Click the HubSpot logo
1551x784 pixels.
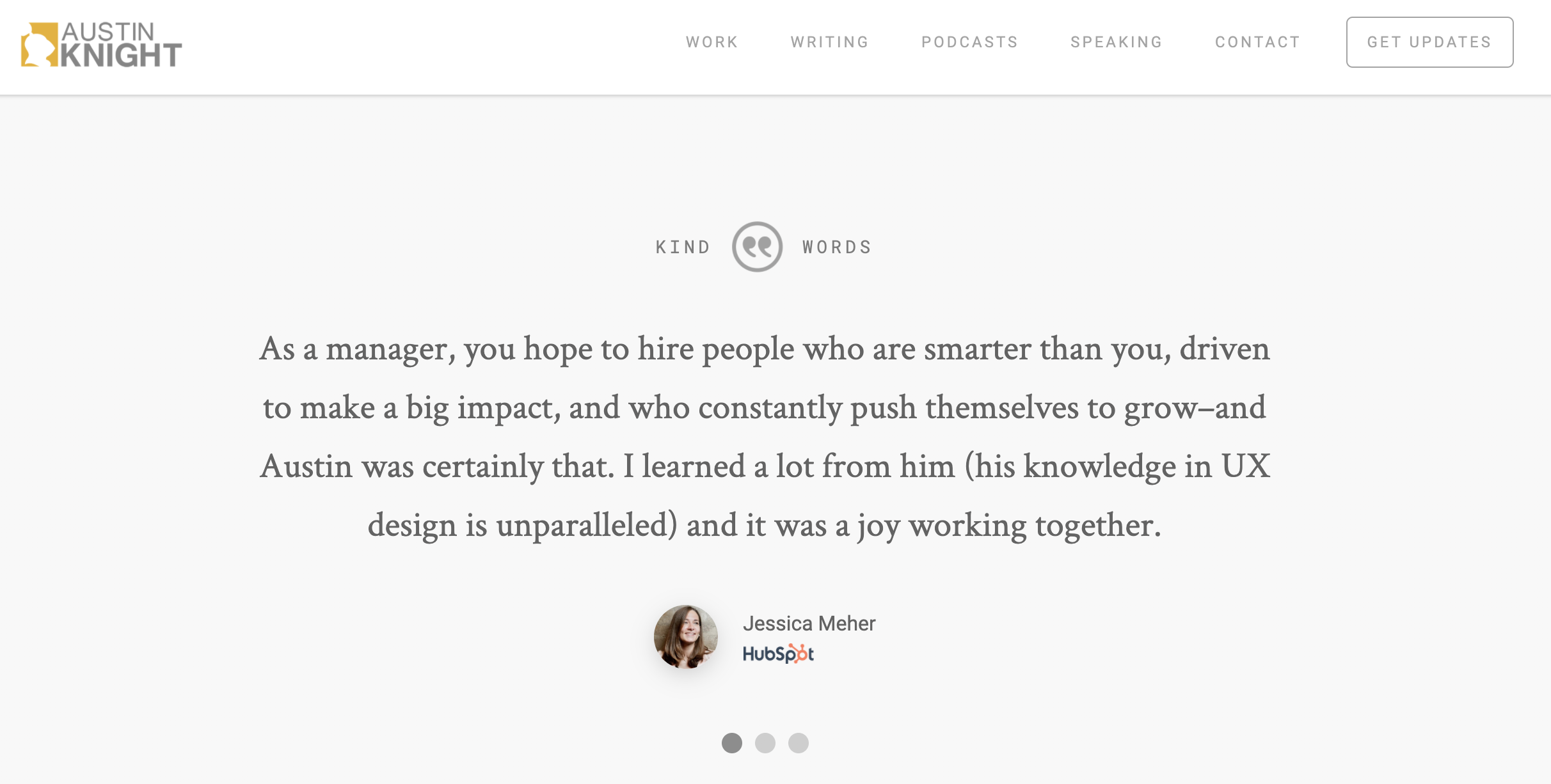(x=777, y=654)
